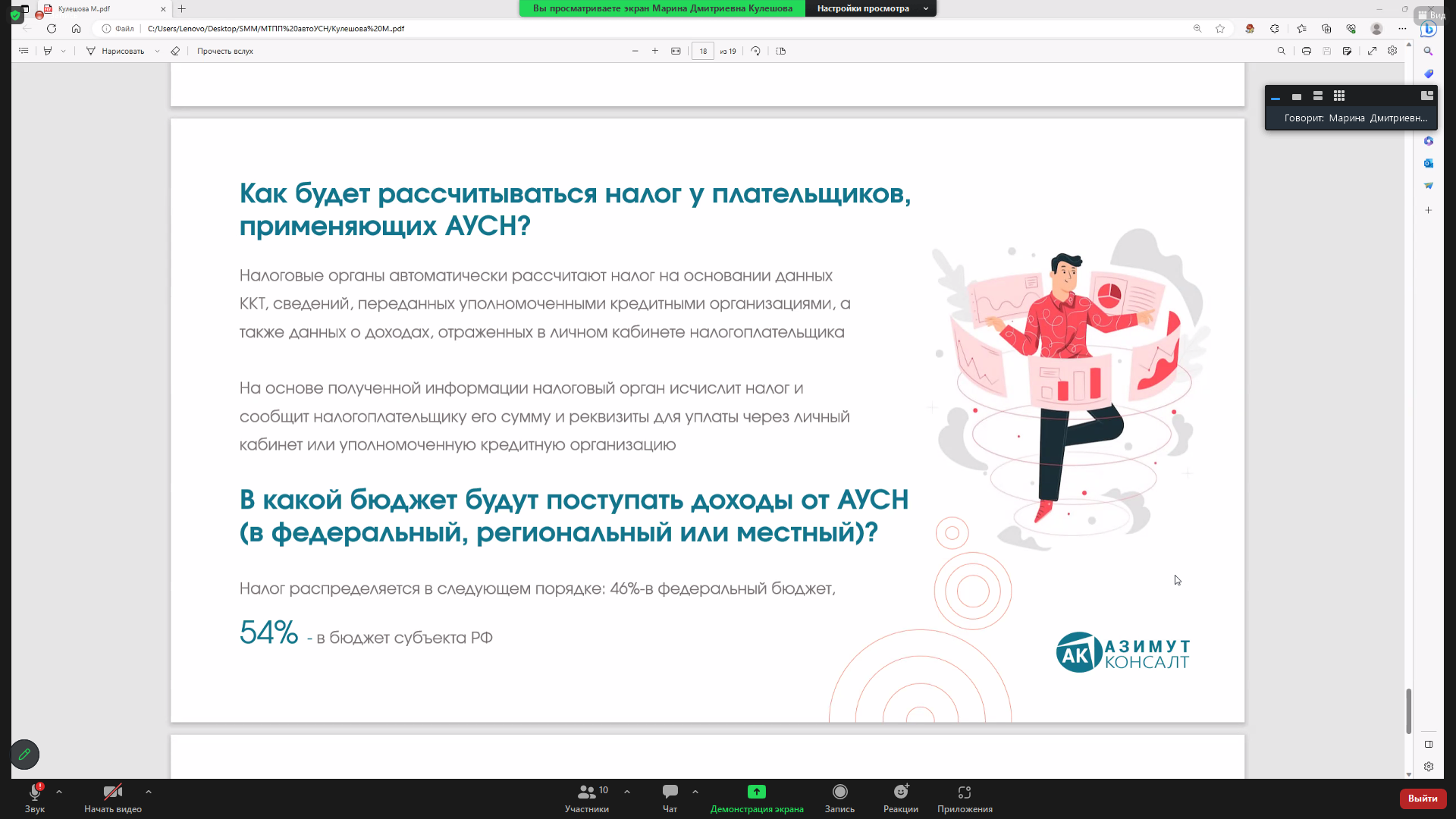Mute microphone with Звук button
Viewport: 1456px width, 819px height.
tap(35, 797)
